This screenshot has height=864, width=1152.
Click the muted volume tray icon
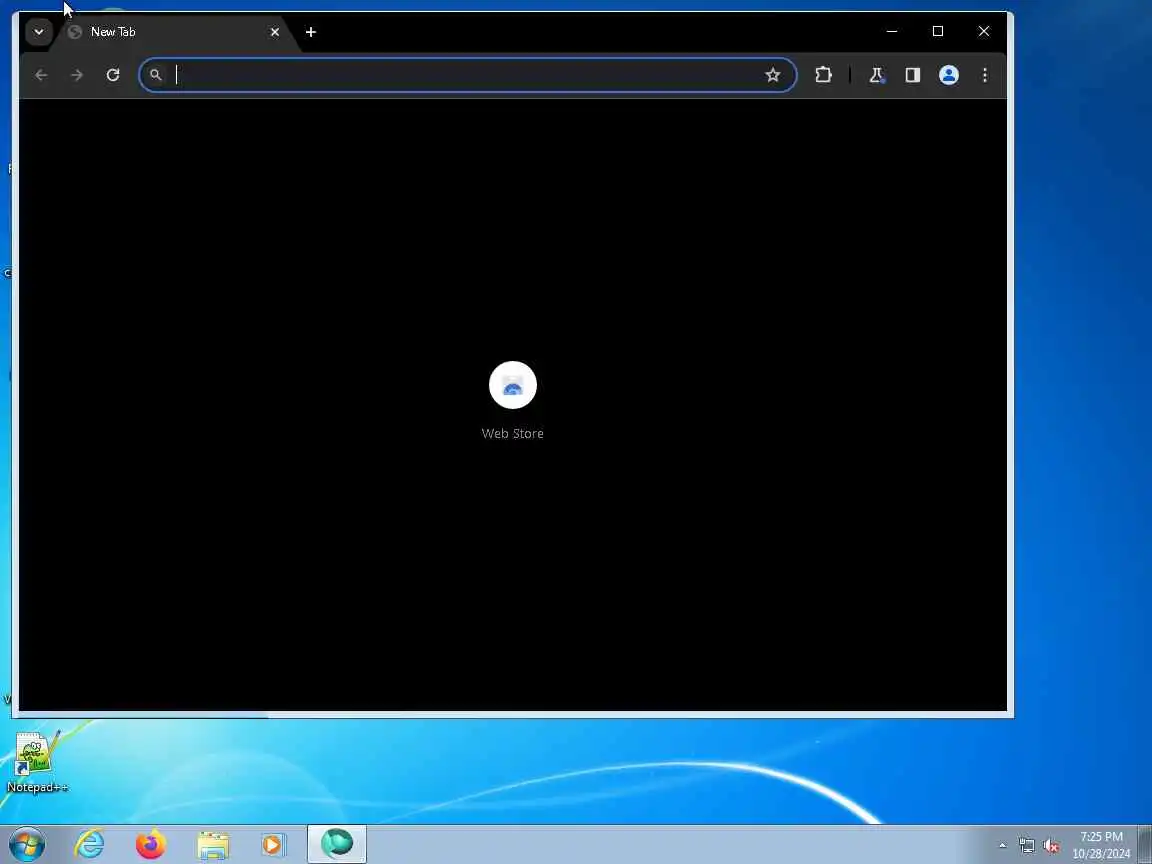coord(1051,846)
